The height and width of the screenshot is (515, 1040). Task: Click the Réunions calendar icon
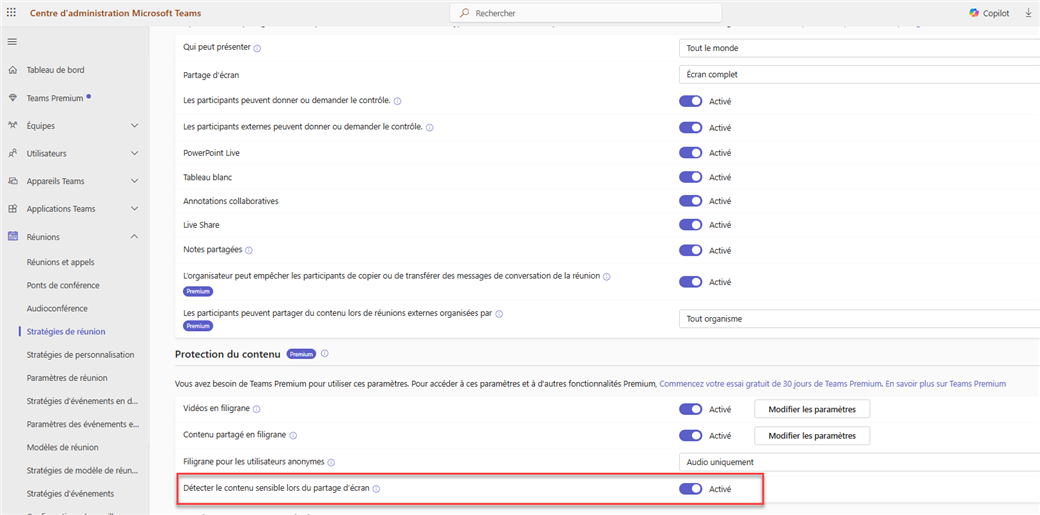(x=13, y=236)
